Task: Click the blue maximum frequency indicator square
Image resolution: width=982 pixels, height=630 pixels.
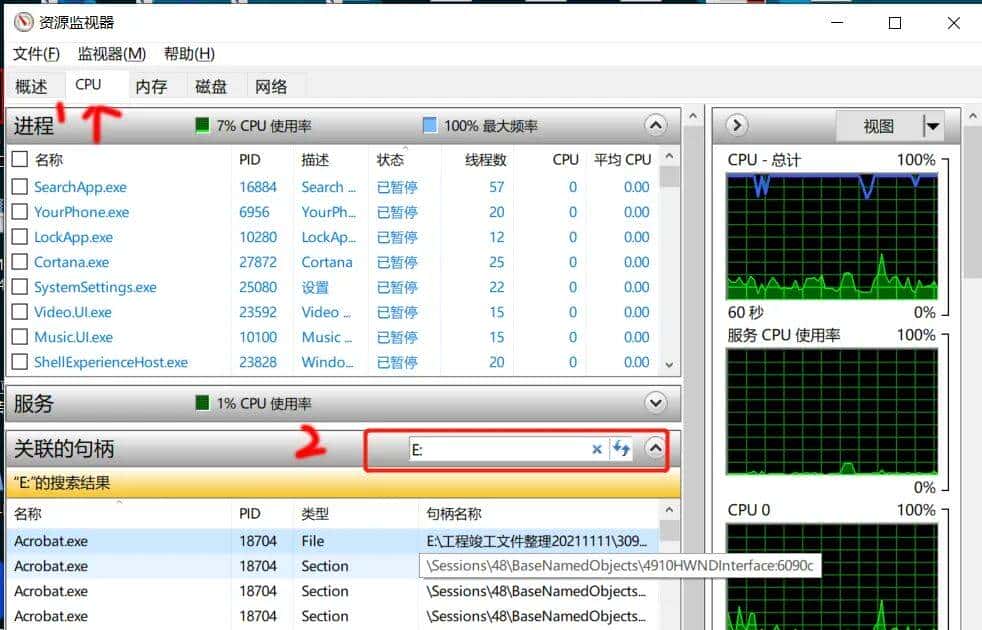Action: pyautogui.click(x=430, y=126)
